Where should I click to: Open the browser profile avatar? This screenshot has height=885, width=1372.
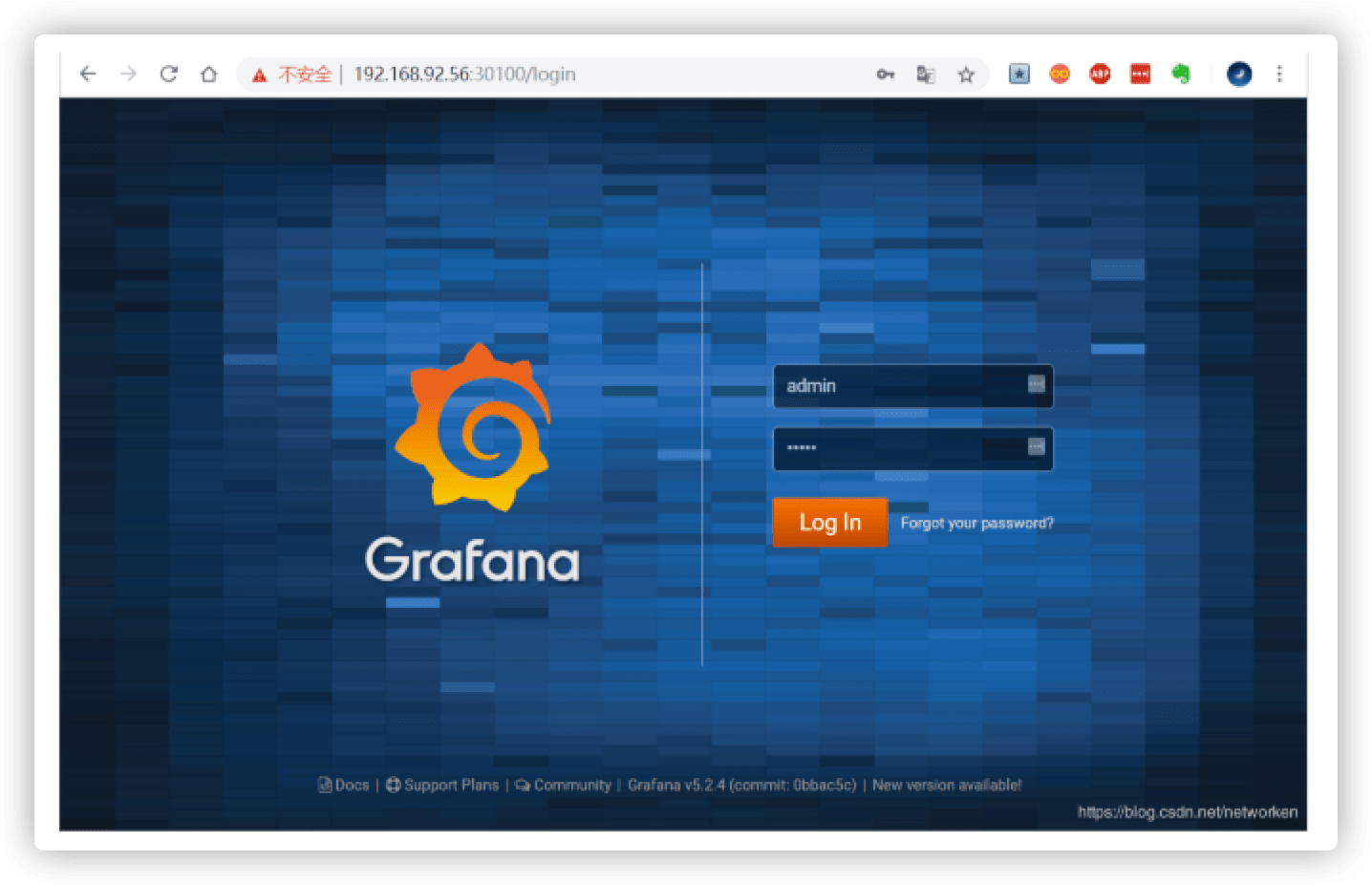click(x=1239, y=74)
